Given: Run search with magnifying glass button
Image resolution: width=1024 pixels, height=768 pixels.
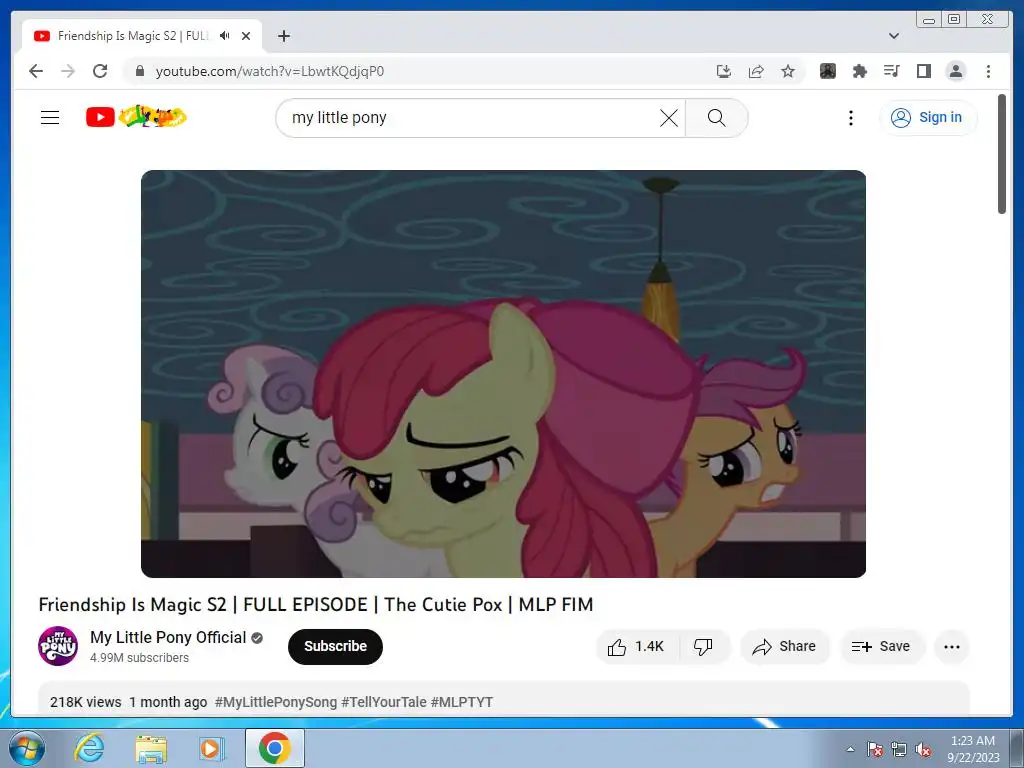Looking at the screenshot, I should tap(716, 118).
